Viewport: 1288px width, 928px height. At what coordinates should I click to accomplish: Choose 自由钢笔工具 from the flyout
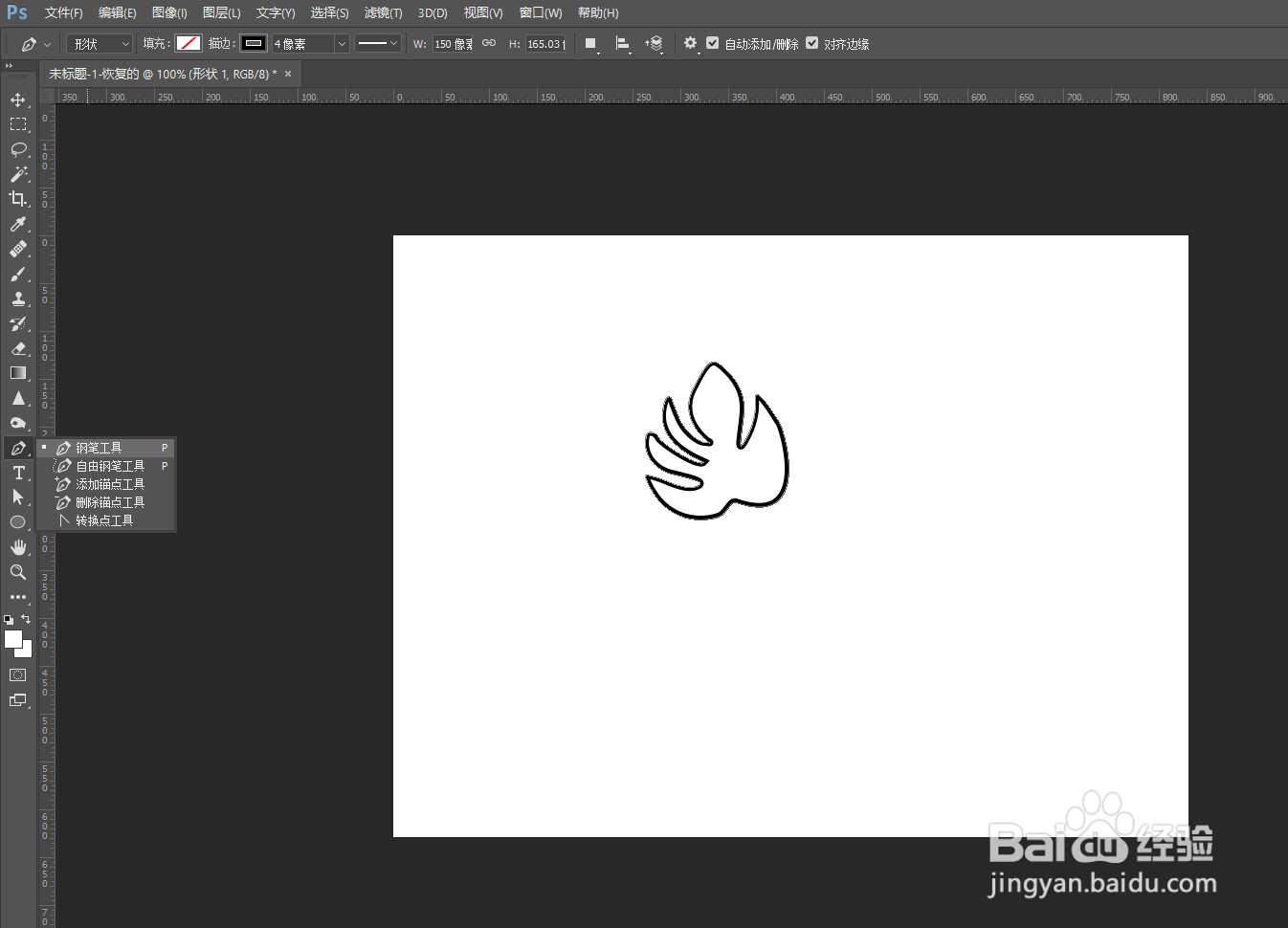pos(106,466)
